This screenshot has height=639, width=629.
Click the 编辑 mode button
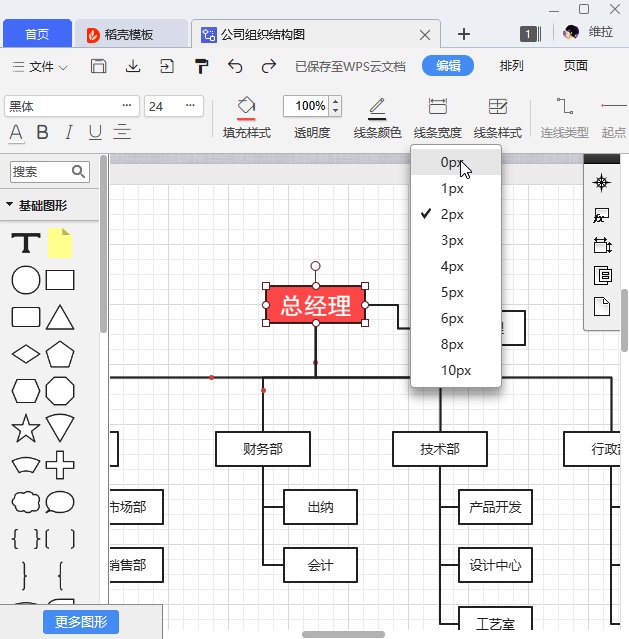click(448, 66)
